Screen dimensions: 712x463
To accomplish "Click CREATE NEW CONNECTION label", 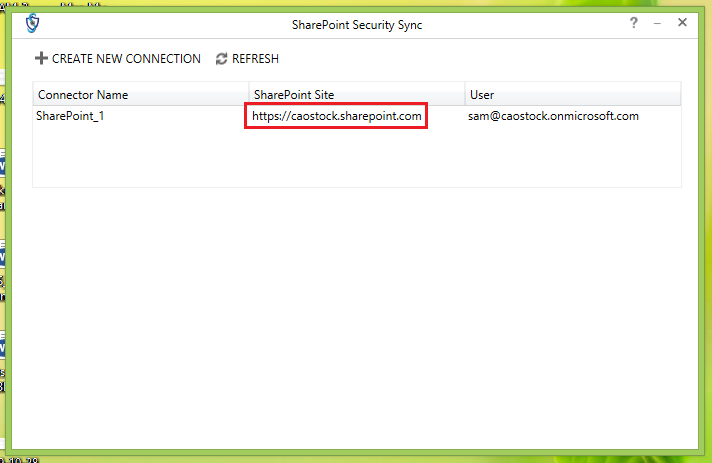I will click(126, 59).
